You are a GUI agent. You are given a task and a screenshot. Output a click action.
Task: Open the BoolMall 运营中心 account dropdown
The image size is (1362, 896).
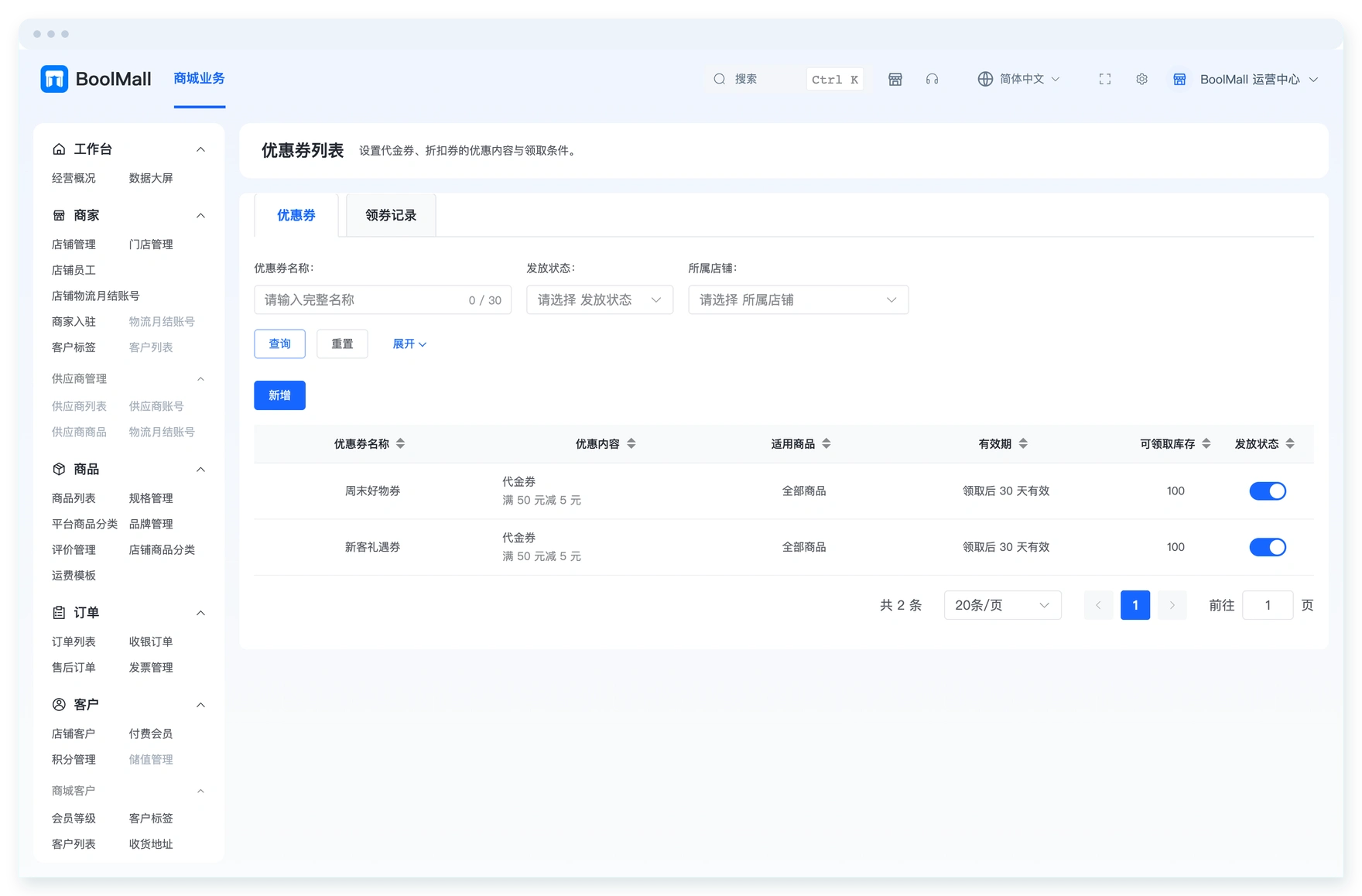coord(1245,79)
